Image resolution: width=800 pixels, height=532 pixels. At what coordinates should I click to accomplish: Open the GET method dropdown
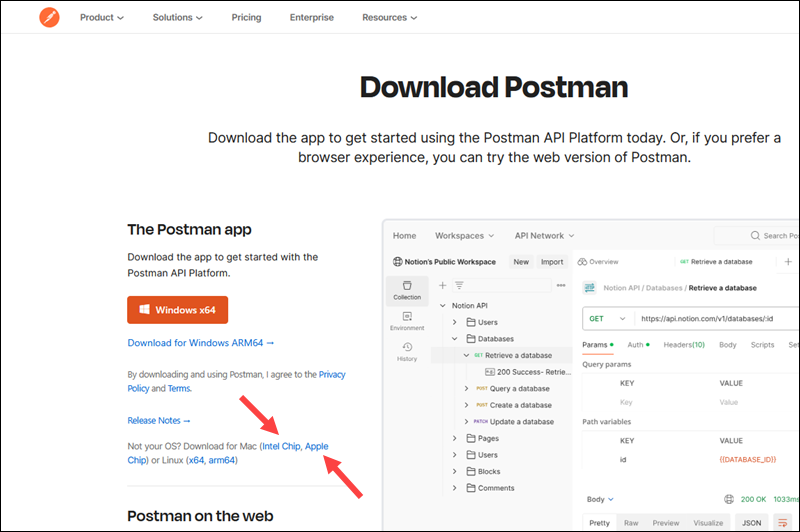[607, 319]
